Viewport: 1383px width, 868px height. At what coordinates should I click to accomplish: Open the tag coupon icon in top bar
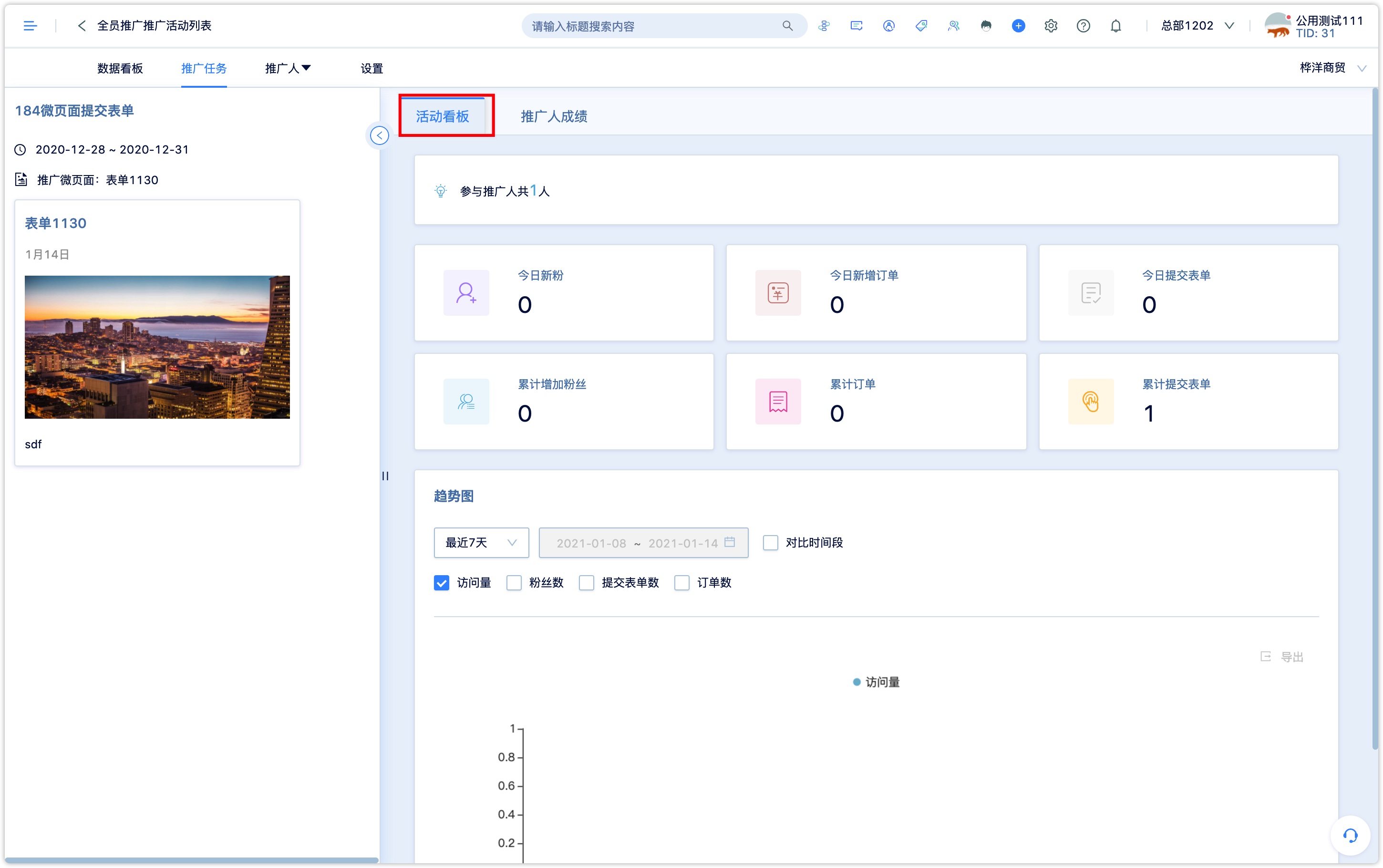pos(921,26)
